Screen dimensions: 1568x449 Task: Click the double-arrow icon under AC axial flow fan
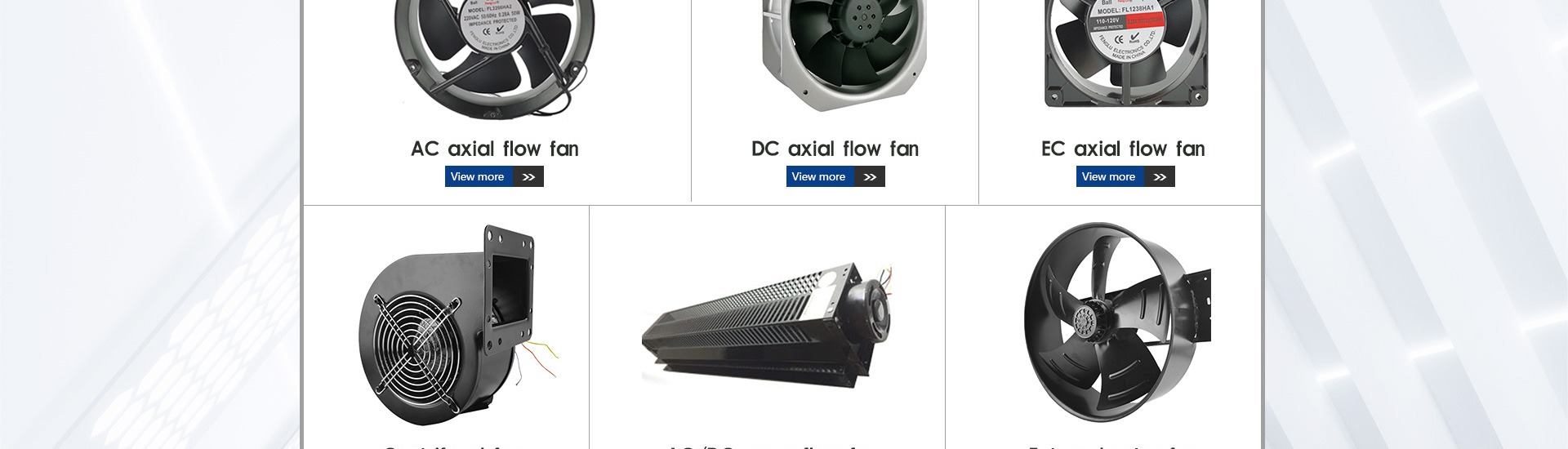(528, 176)
